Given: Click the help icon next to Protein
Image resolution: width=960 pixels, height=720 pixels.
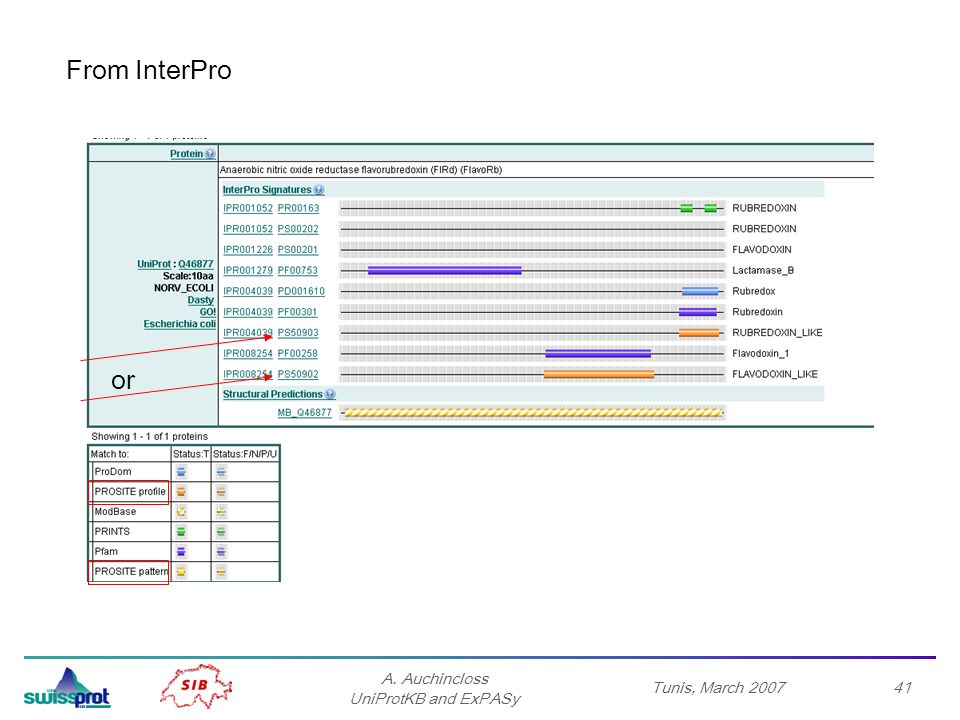Looking at the screenshot, I should pyautogui.click(x=210, y=154).
